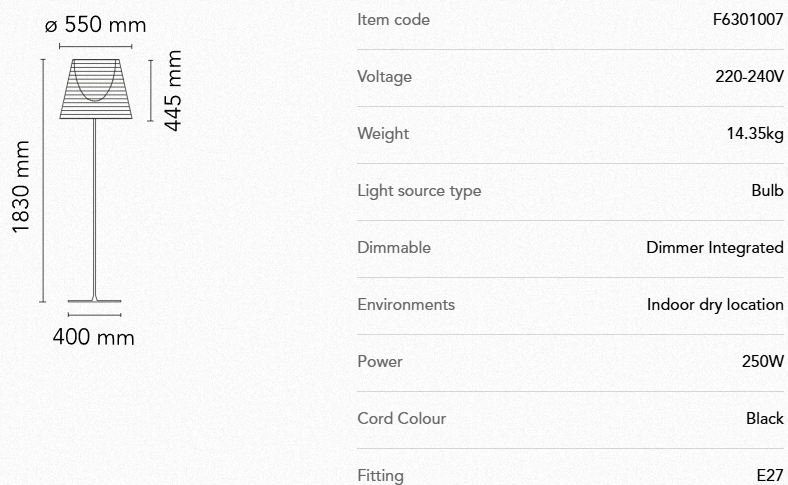The image size is (788, 485).
Task: Select the 445 mm shade height label
Action: pos(173,90)
